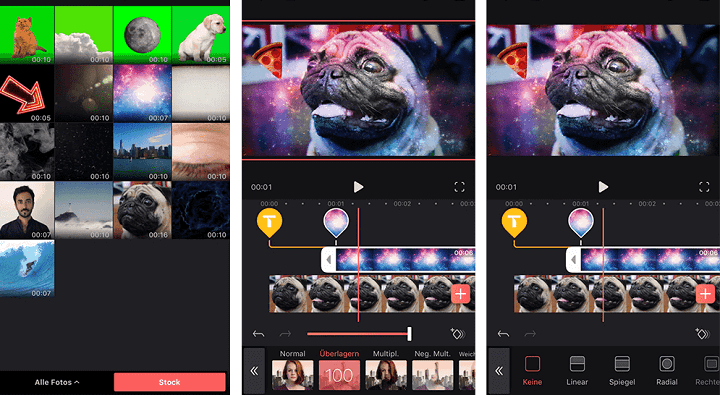The width and height of the screenshot is (720, 395).
Task: Add a clip with plus button in middle editor
Action: click(461, 294)
